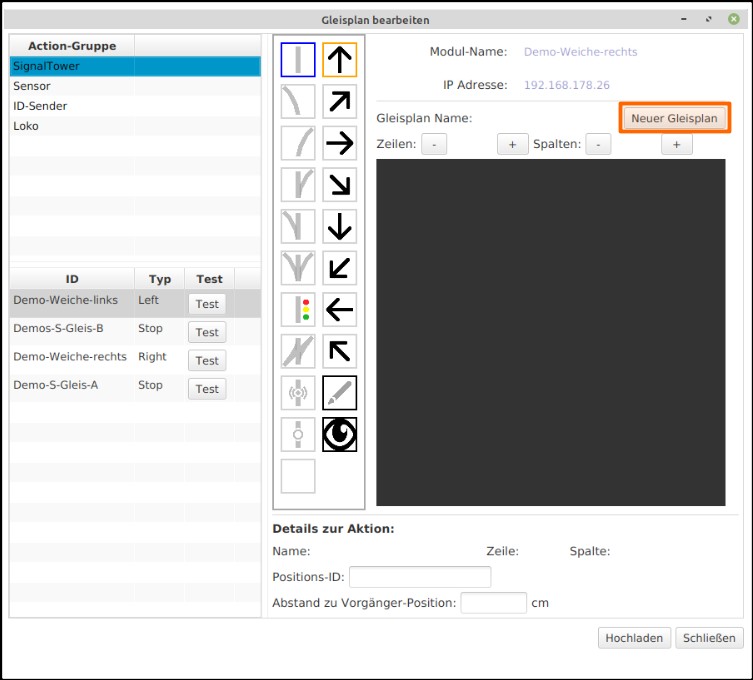Select the down-left diagonal arrow
This screenshot has height=680, width=753.
click(x=340, y=268)
